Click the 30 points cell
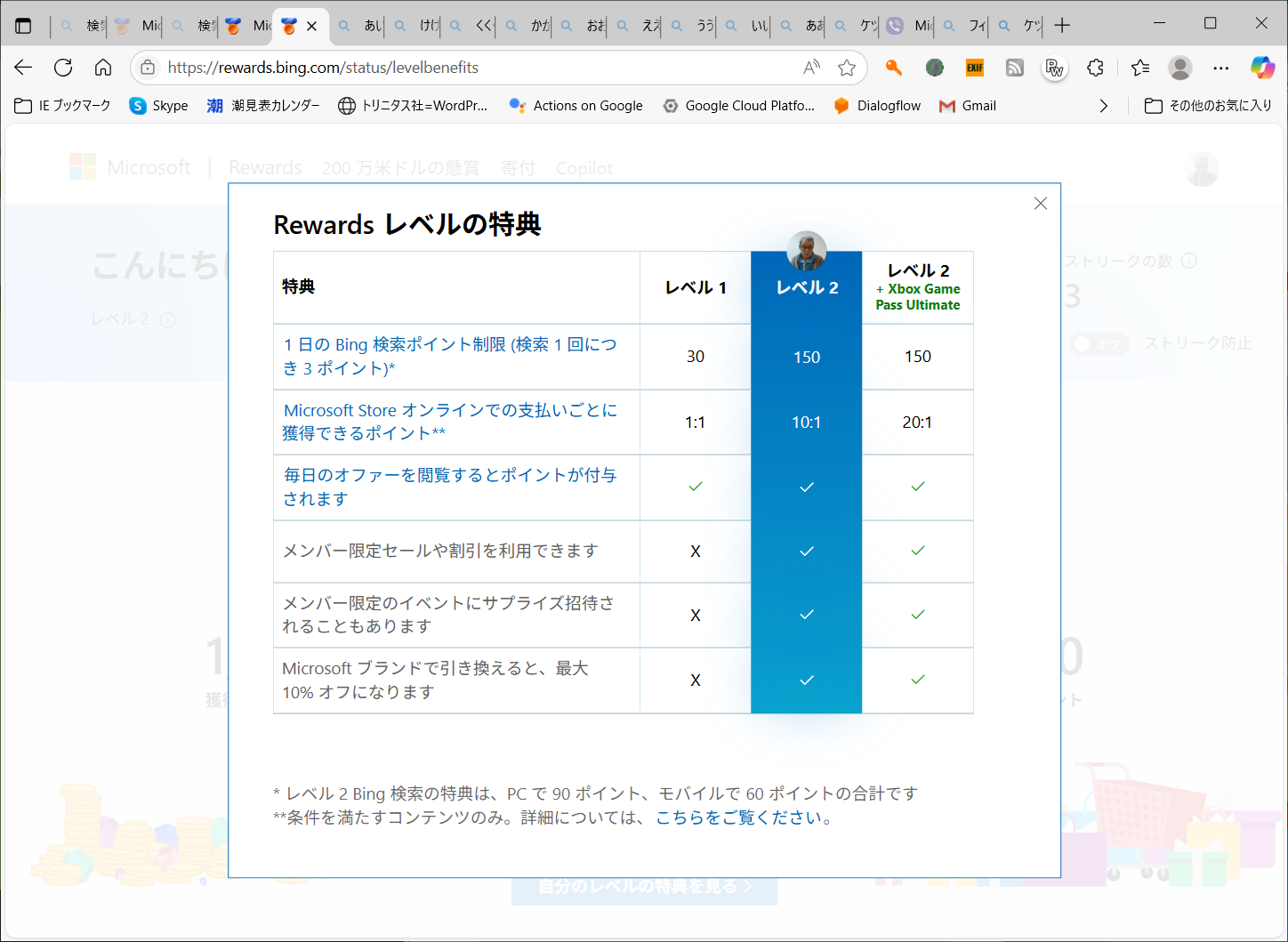This screenshot has height=942, width=1288. tap(696, 357)
